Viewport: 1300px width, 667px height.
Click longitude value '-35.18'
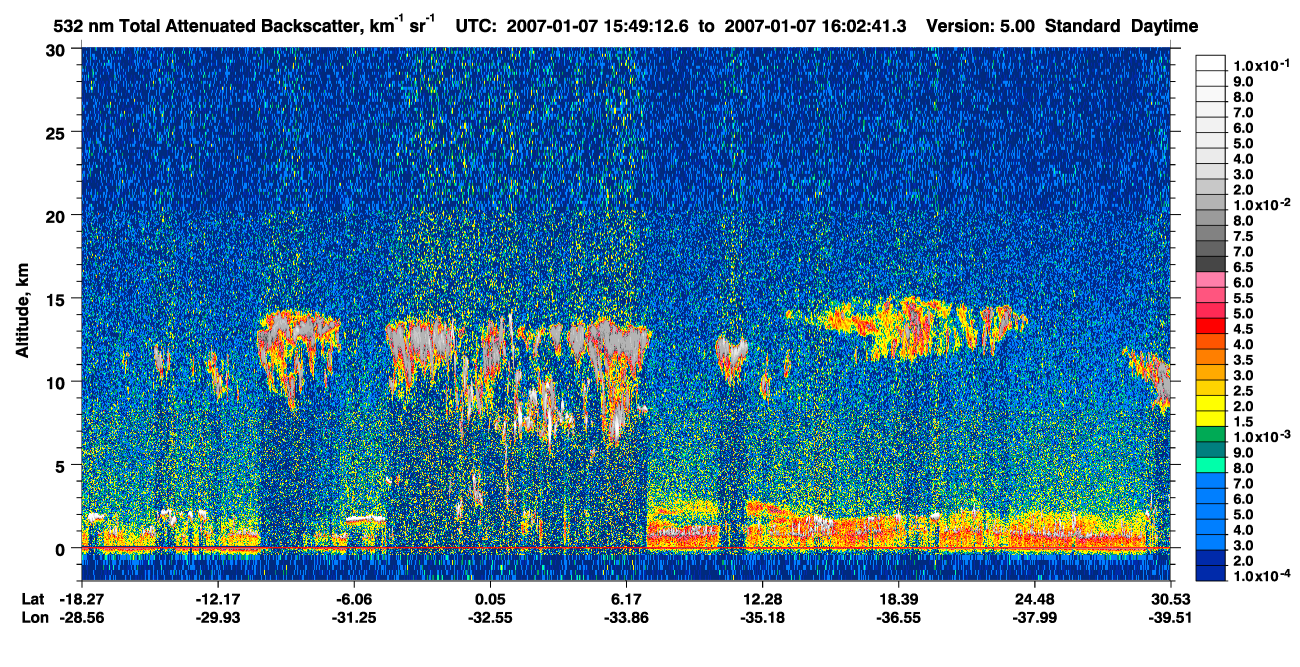pos(762,617)
